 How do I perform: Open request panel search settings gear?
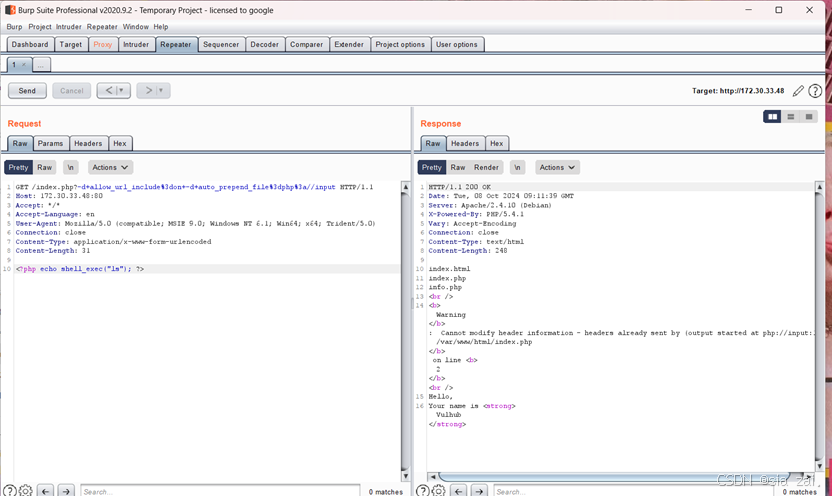coord(25,491)
